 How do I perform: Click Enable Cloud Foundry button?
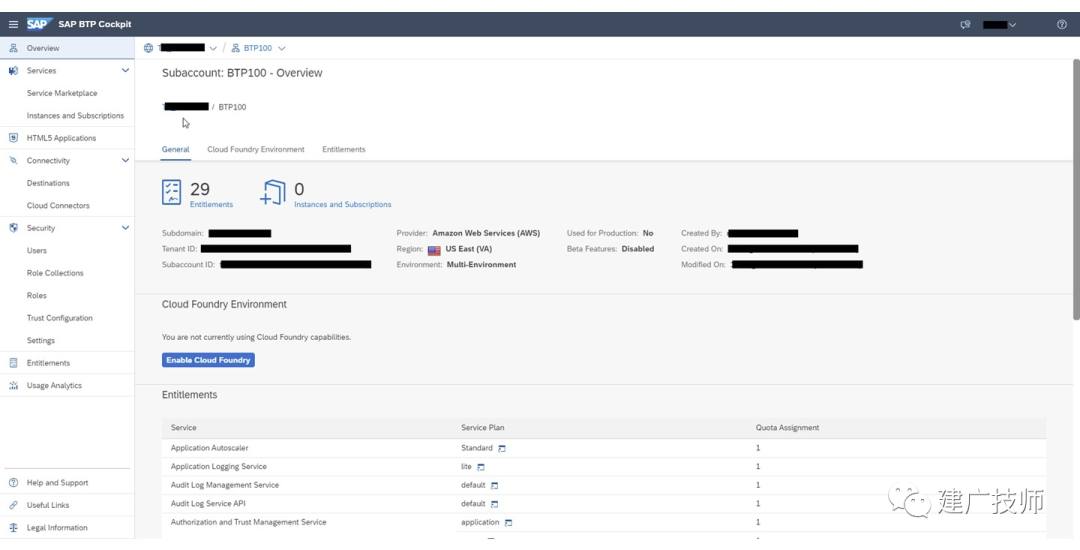click(x=208, y=360)
